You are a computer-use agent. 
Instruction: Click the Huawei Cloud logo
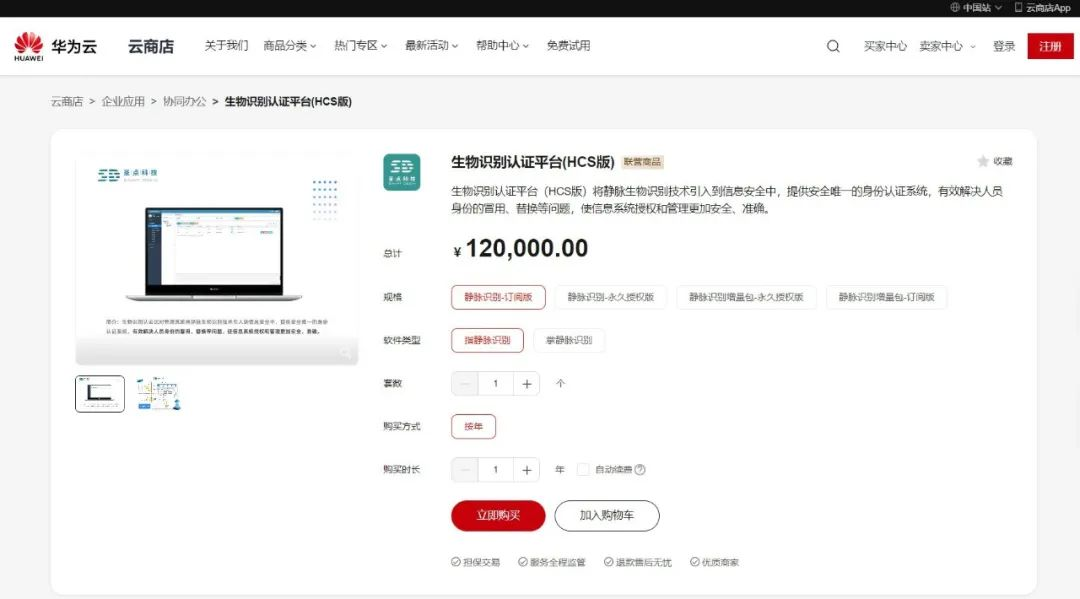[55, 46]
